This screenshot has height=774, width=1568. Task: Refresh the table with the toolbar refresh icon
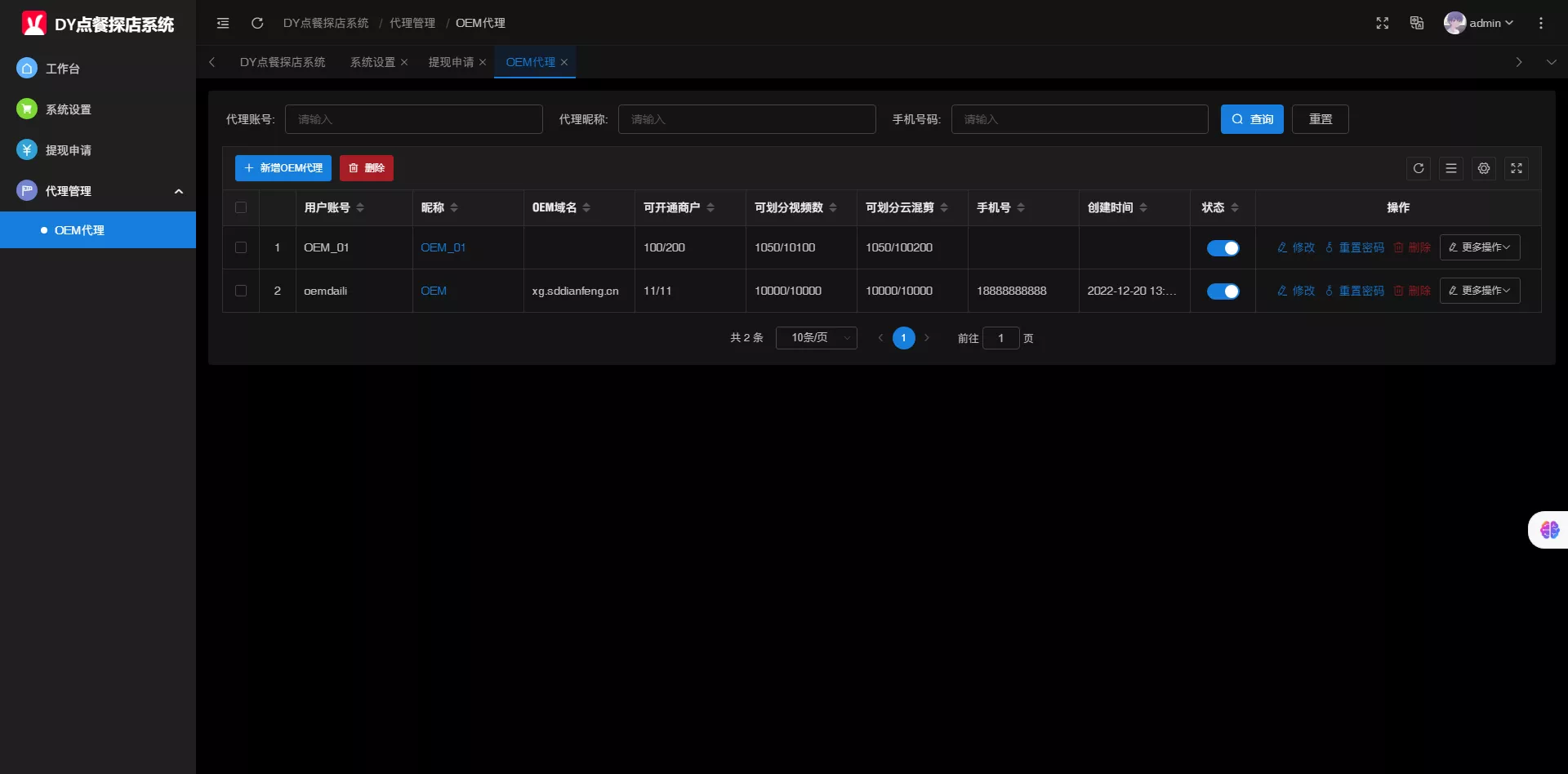(1419, 168)
